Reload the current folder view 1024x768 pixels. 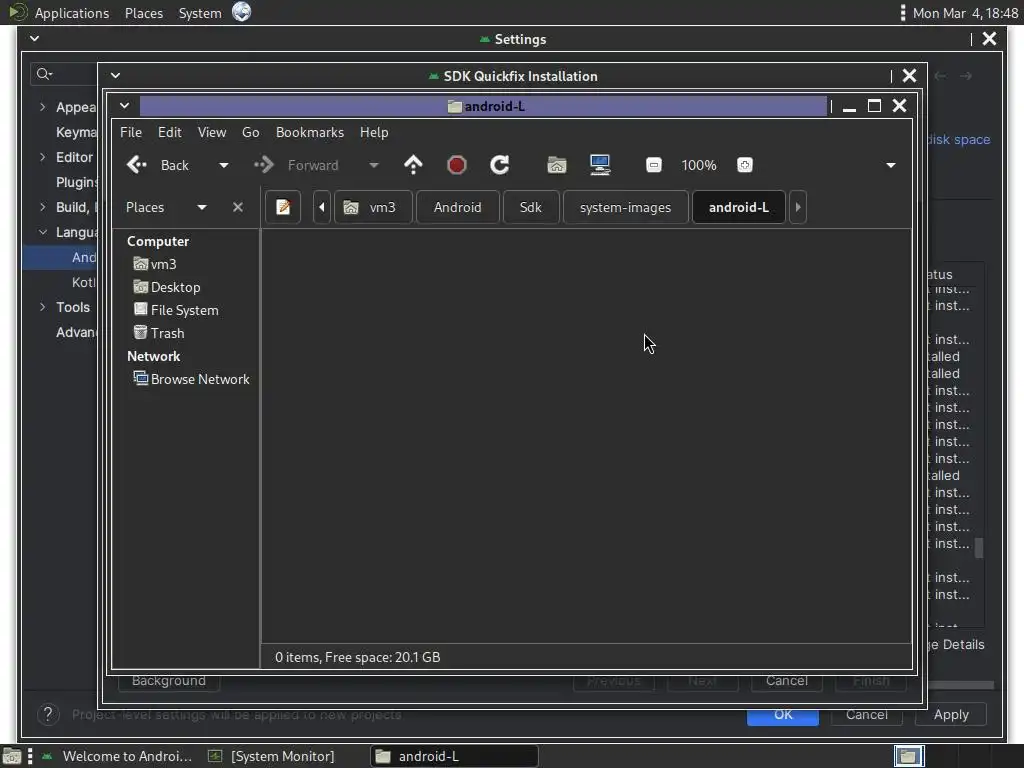(500, 165)
